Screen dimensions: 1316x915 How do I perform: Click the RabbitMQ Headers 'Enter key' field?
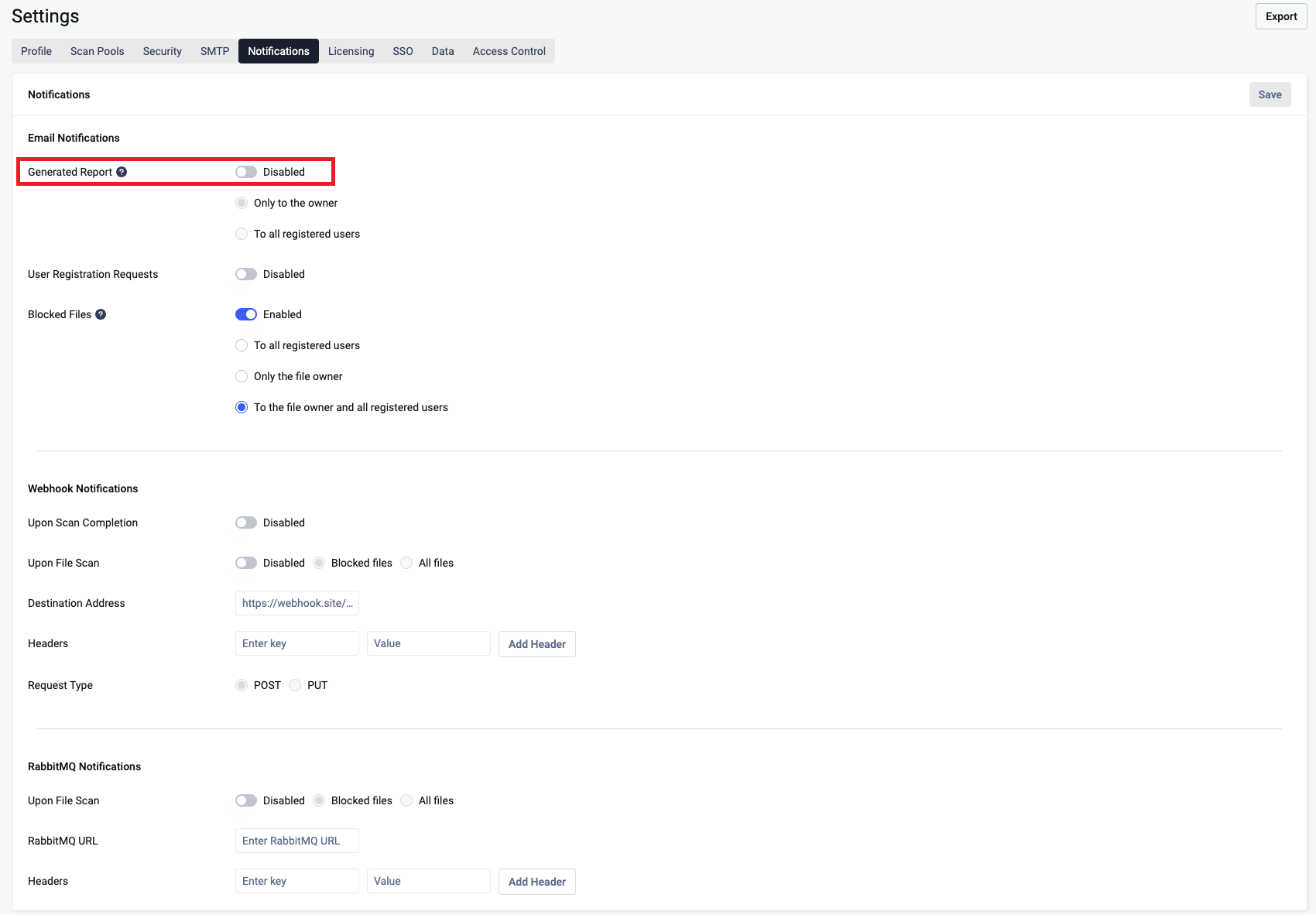(x=297, y=881)
